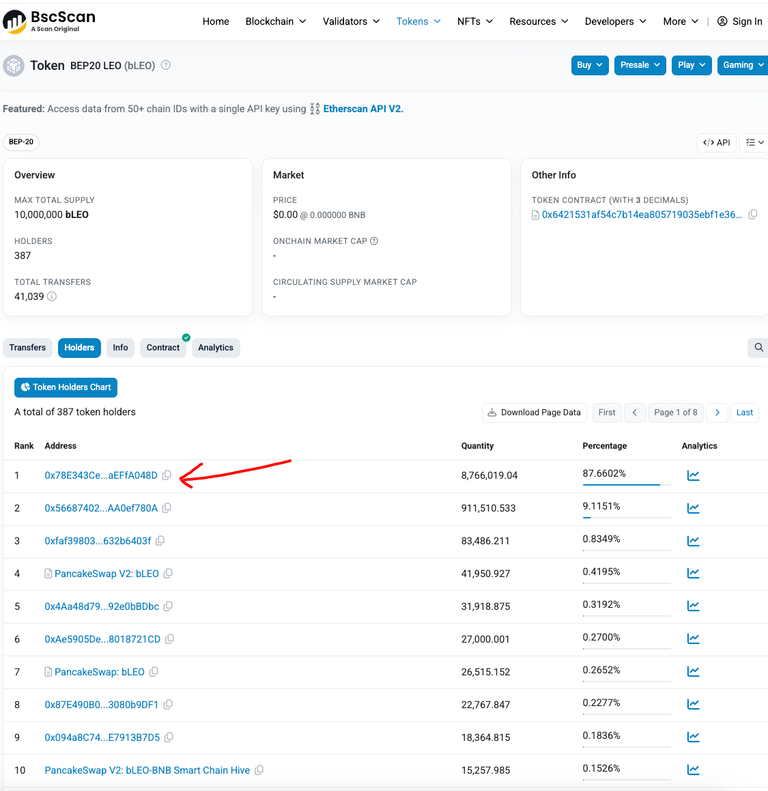Viewport: 768px width, 791px height.
Task: Copy address 0x56687402...AA0ef780A
Action: 167,508
